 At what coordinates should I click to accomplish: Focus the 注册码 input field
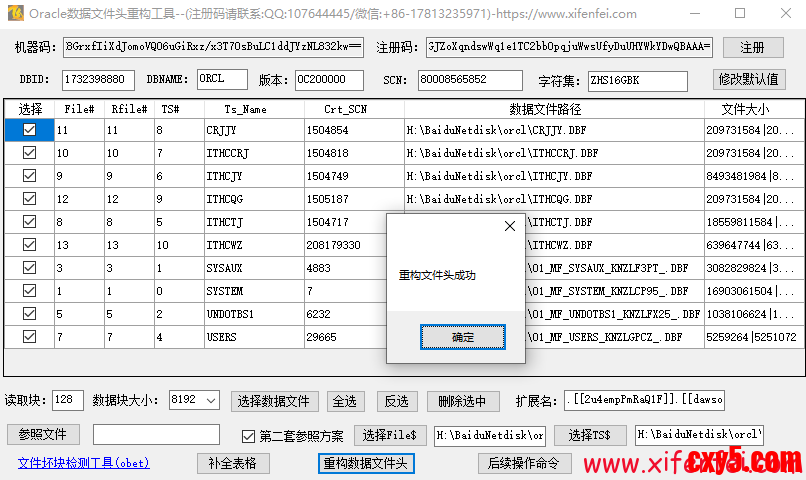(x=569, y=47)
